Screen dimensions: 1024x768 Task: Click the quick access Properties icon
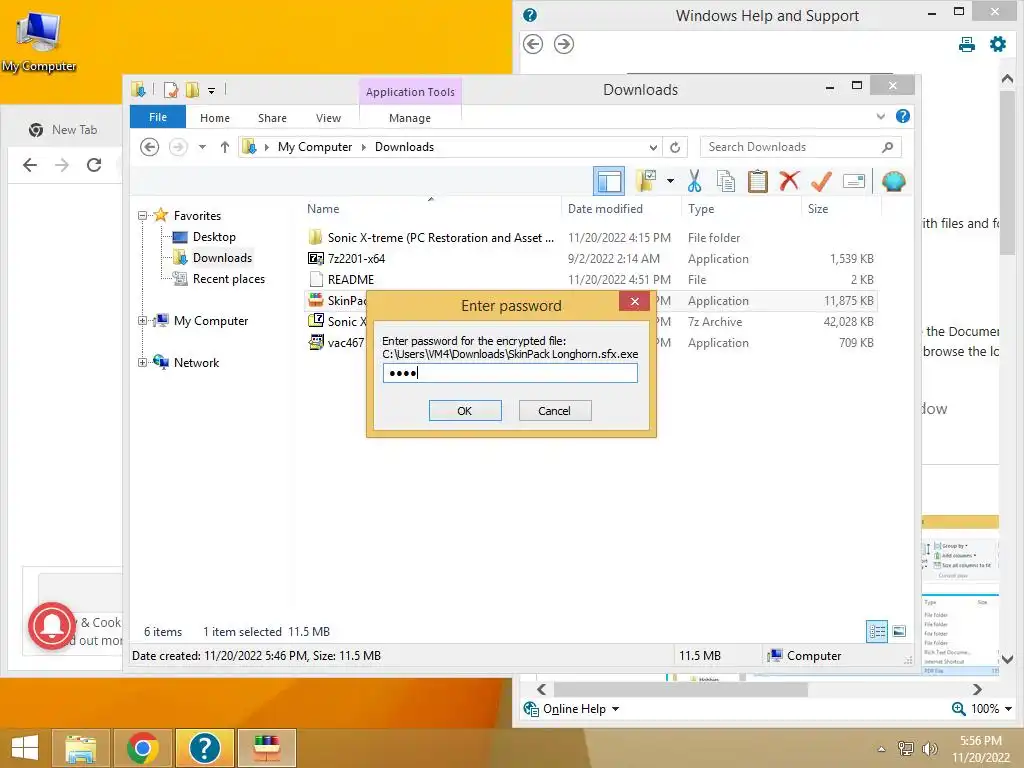(170, 90)
